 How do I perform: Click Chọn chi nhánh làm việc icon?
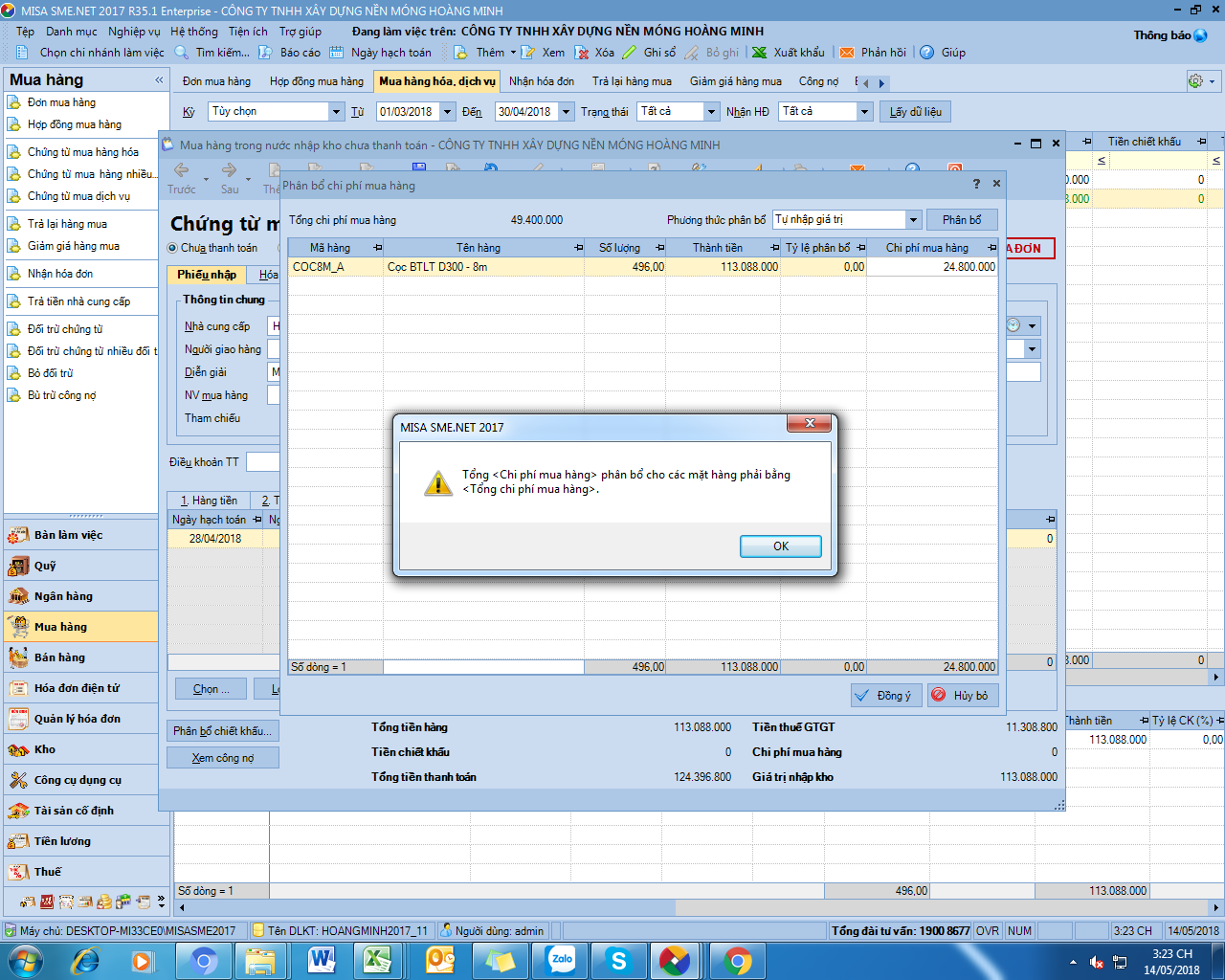coord(24,53)
